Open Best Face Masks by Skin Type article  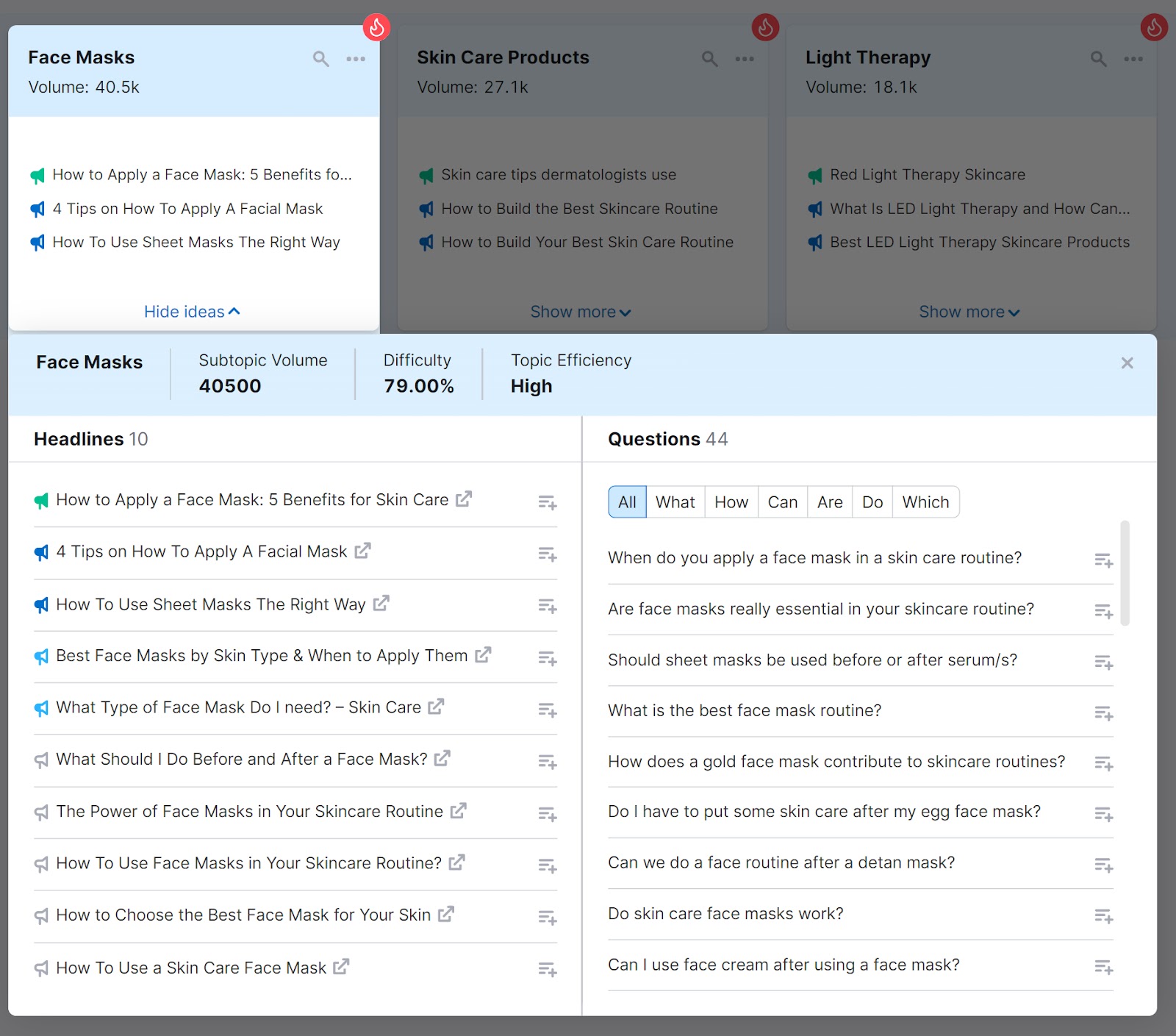click(261, 655)
